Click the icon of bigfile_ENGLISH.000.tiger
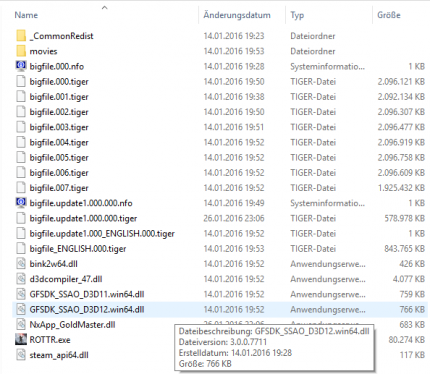Screen dimensions: 430x374 [21, 249]
